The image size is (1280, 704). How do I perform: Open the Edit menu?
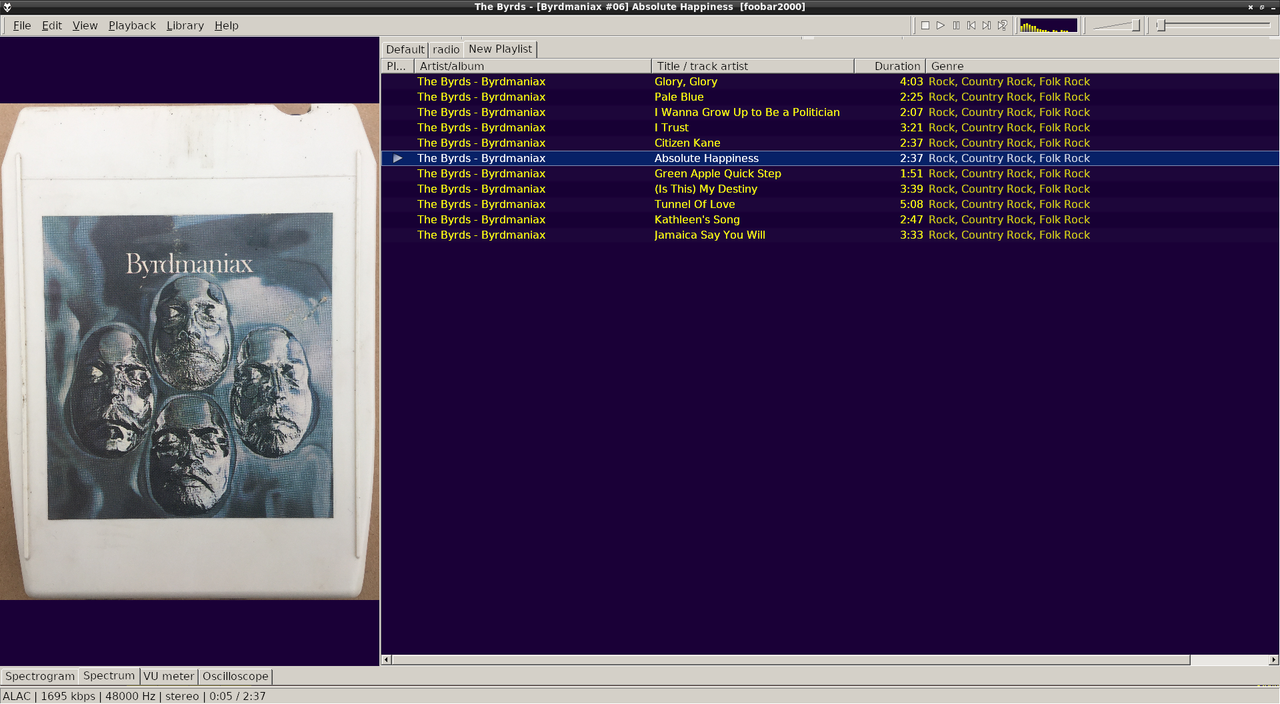52,25
